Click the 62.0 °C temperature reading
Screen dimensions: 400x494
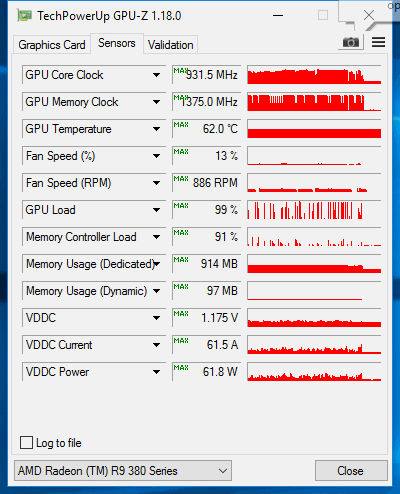220,129
